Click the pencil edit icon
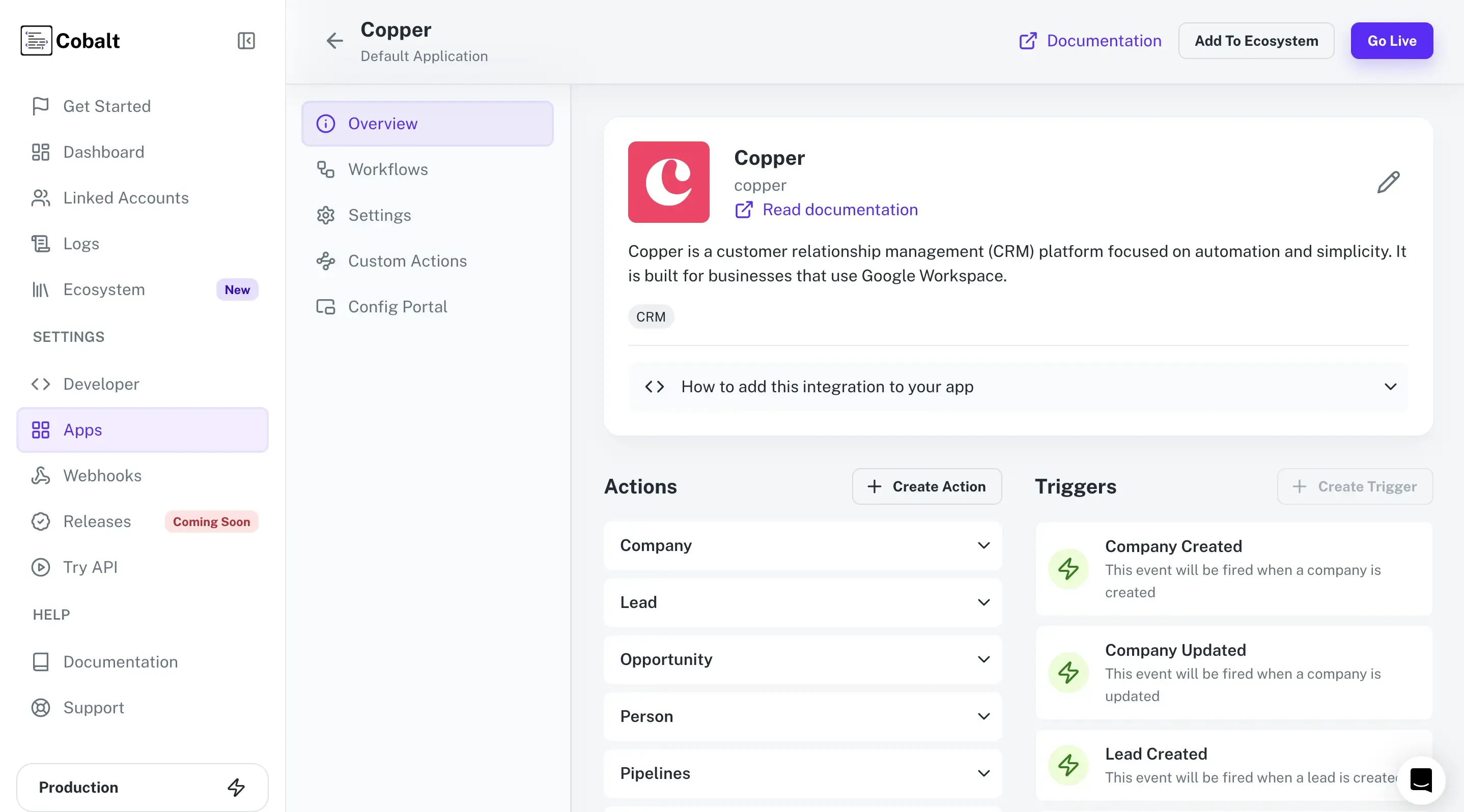The height and width of the screenshot is (812, 1464). [x=1388, y=182]
